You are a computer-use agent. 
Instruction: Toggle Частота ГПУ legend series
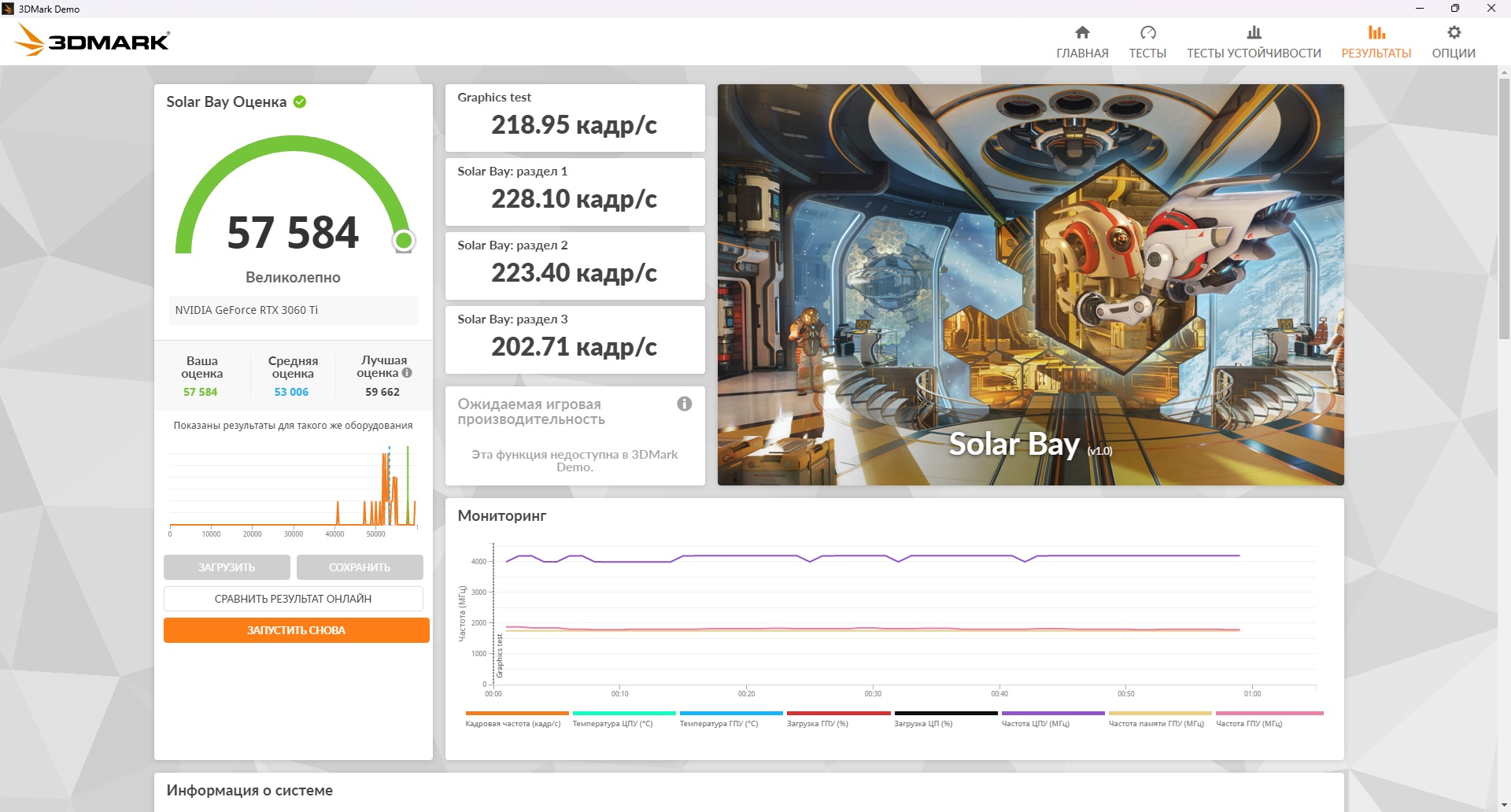coord(1269,720)
